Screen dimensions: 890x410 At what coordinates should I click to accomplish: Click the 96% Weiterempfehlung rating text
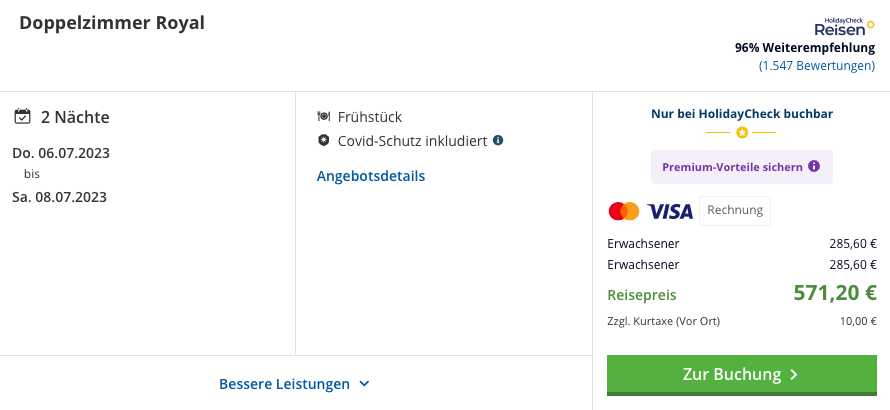point(805,48)
